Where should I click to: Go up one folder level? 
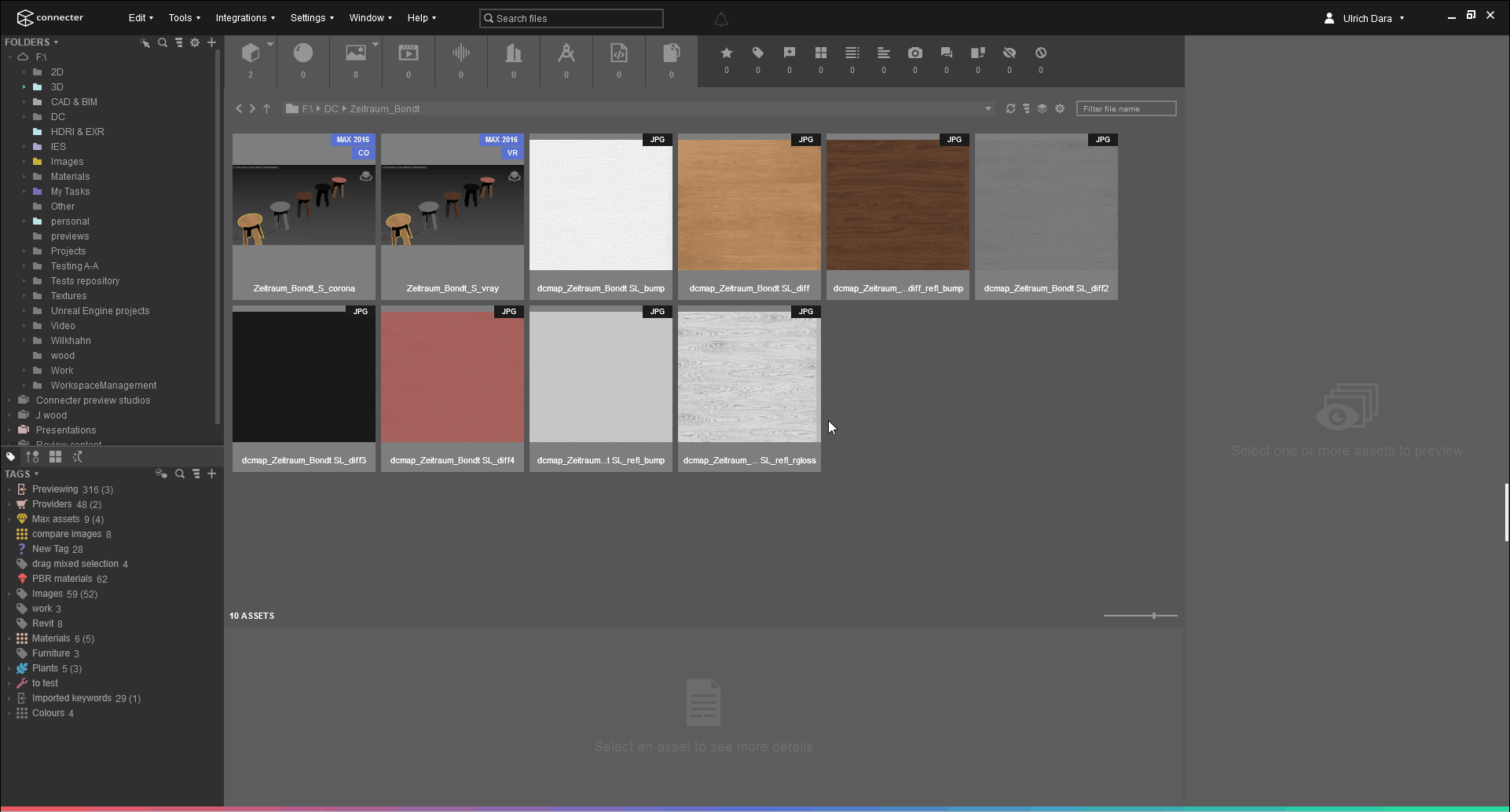[x=267, y=108]
